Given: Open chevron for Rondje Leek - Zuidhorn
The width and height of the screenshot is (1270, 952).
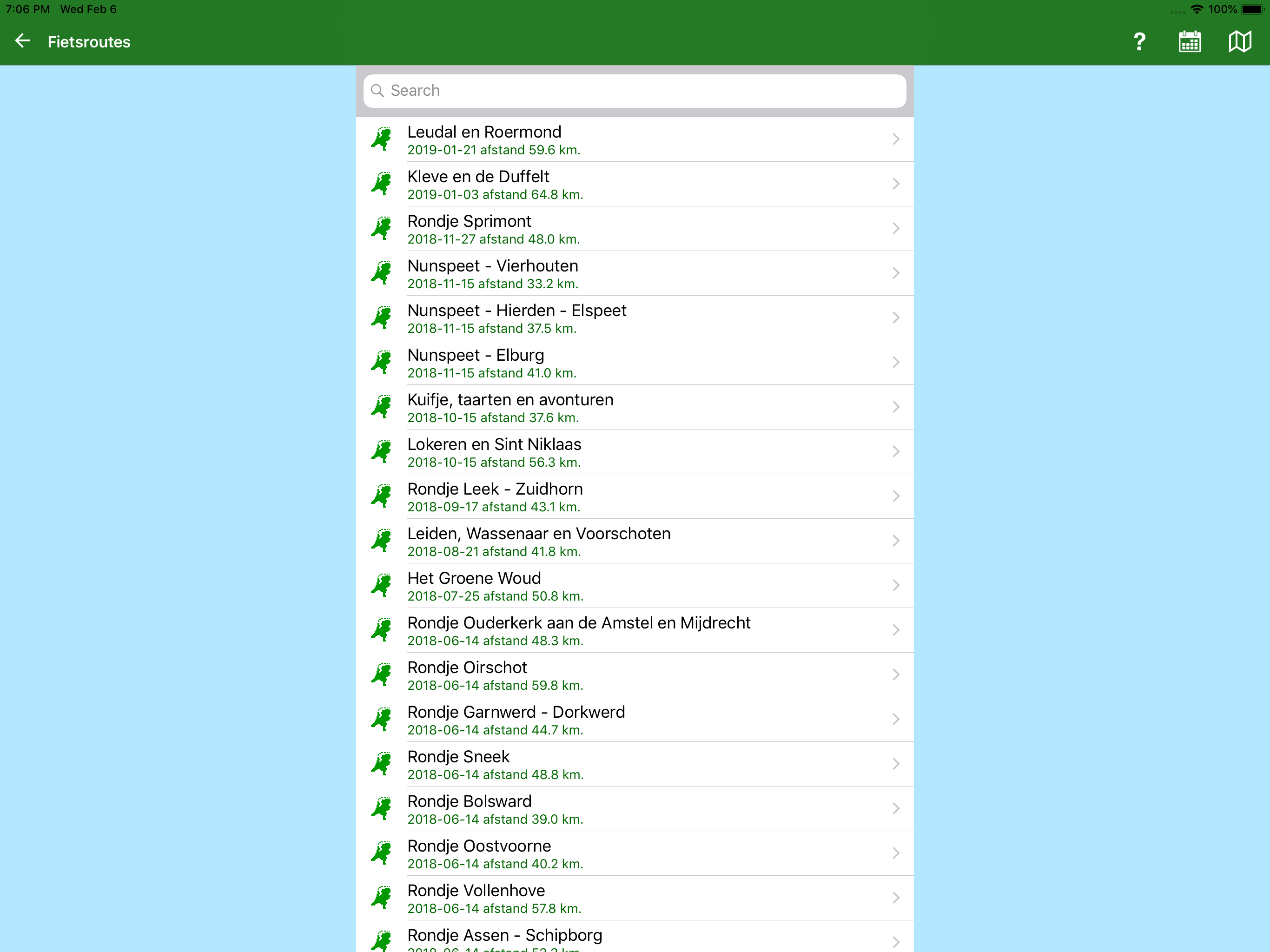Looking at the screenshot, I should pyautogui.click(x=895, y=496).
